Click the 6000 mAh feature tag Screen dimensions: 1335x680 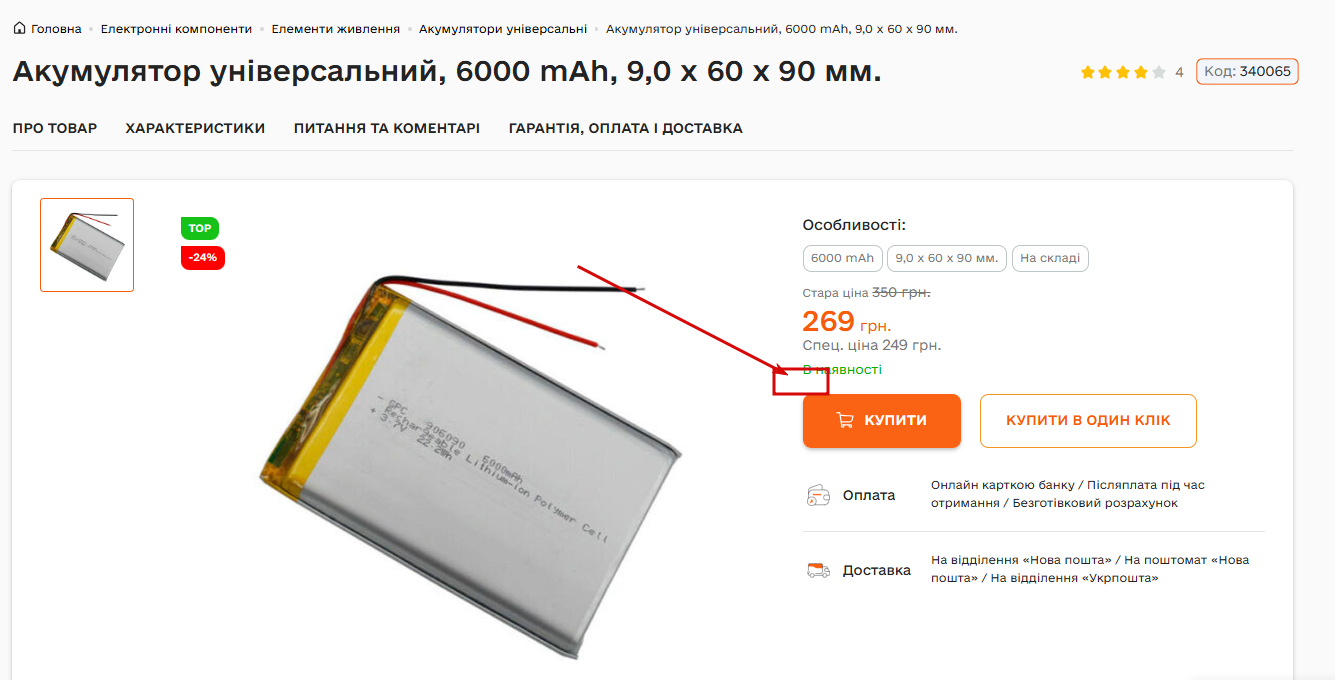tap(843, 258)
